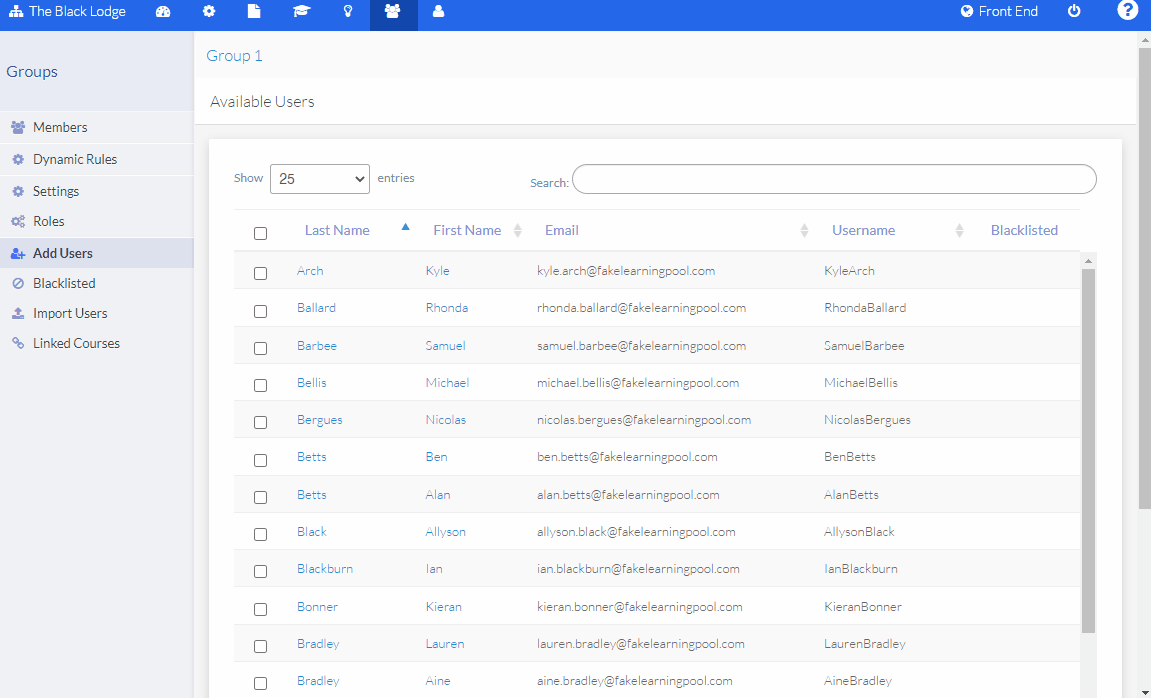
Task: Open Dynamic Rules in the sidebar
Action: click(x=75, y=159)
